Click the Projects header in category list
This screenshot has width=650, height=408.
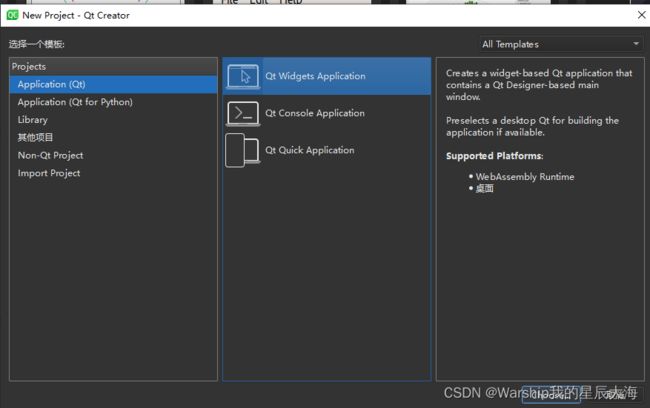click(113, 66)
